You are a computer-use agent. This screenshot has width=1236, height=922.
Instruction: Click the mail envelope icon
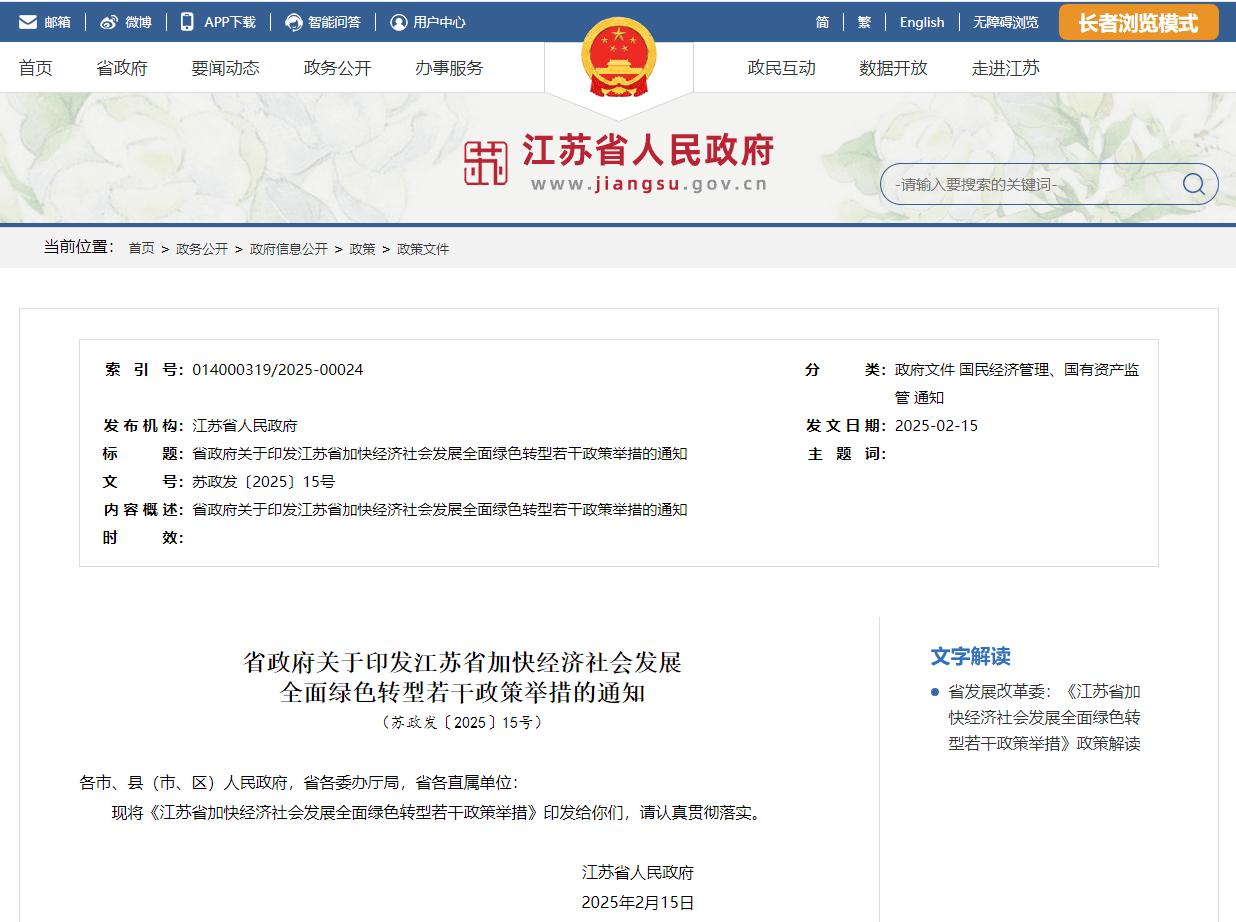[28, 22]
